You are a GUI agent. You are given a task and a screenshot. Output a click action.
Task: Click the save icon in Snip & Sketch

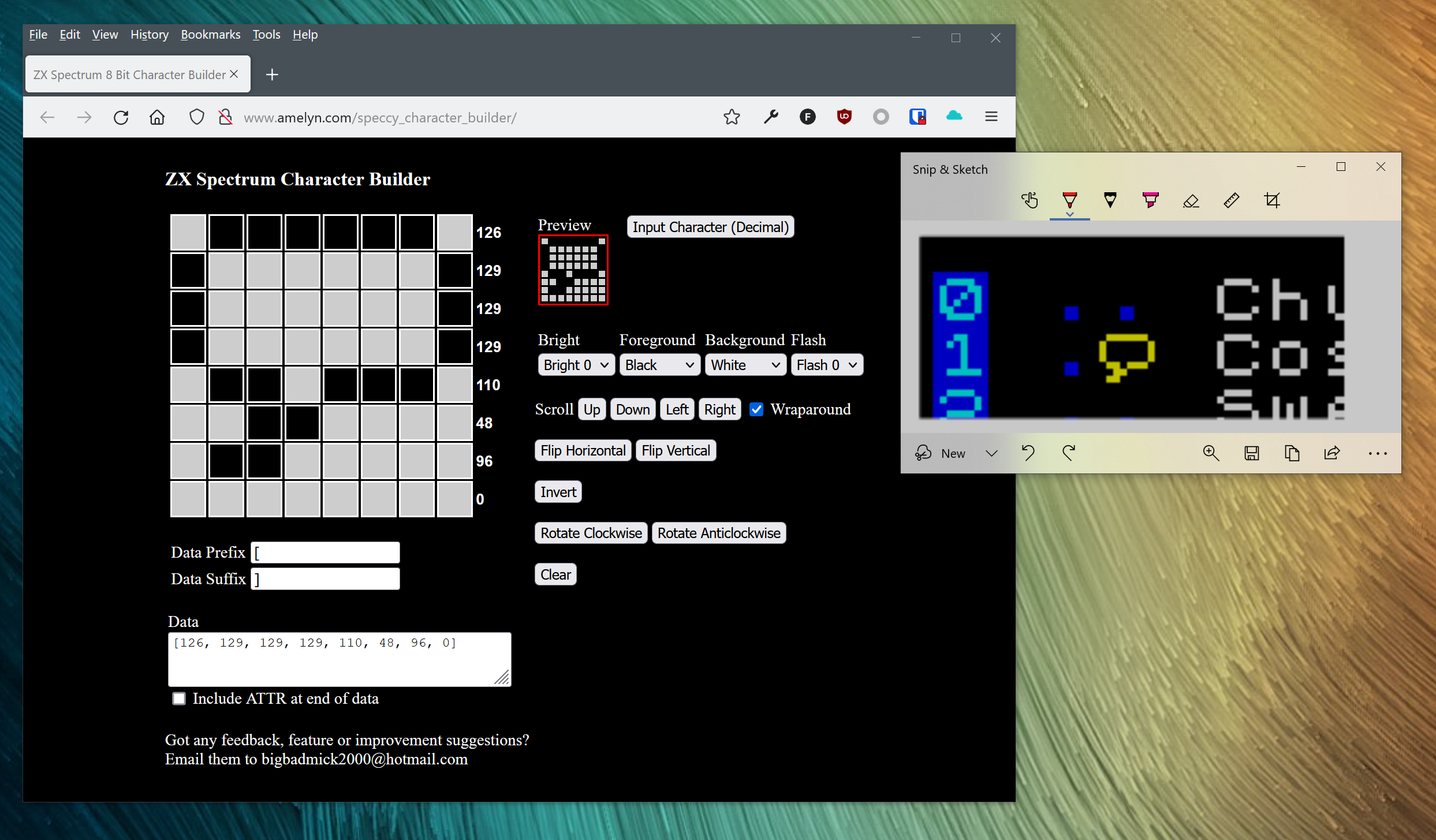[x=1251, y=453]
